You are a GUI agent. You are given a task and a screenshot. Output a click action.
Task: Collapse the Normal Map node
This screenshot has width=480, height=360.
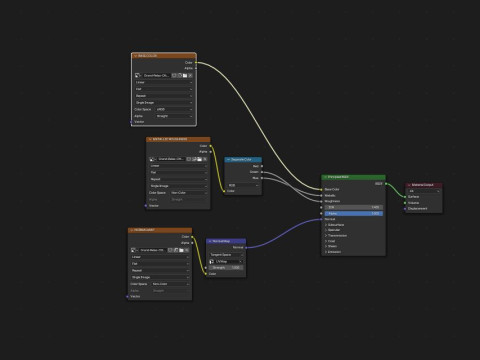tap(210, 241)
